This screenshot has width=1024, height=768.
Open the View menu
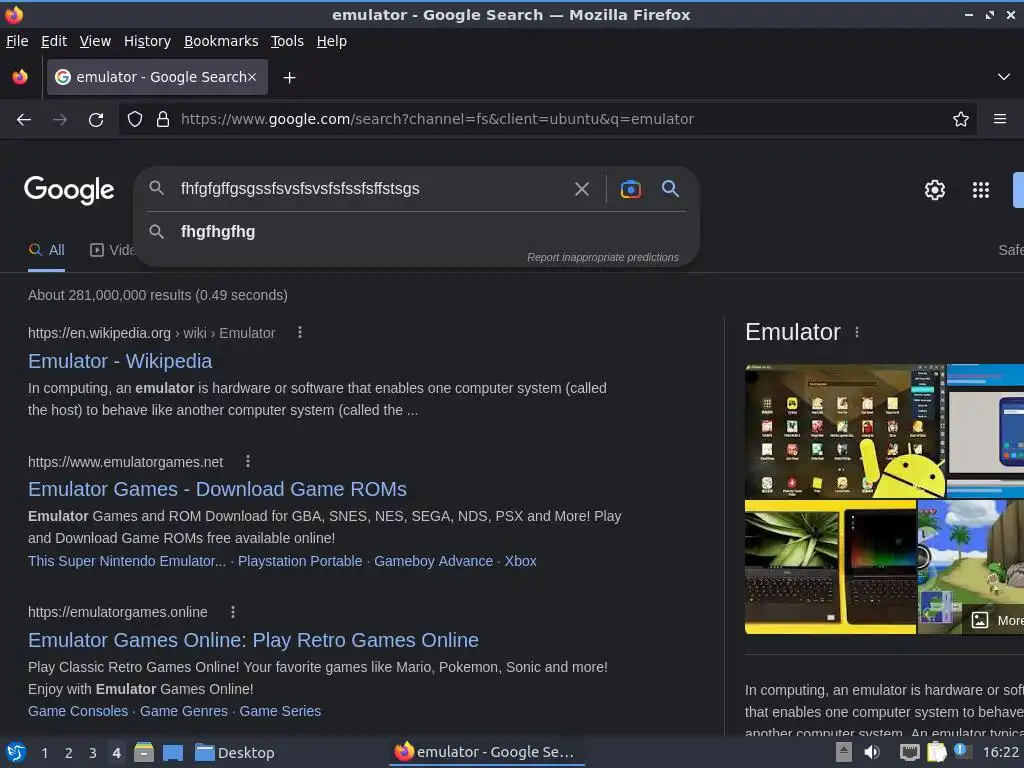[x=95, y=41]
